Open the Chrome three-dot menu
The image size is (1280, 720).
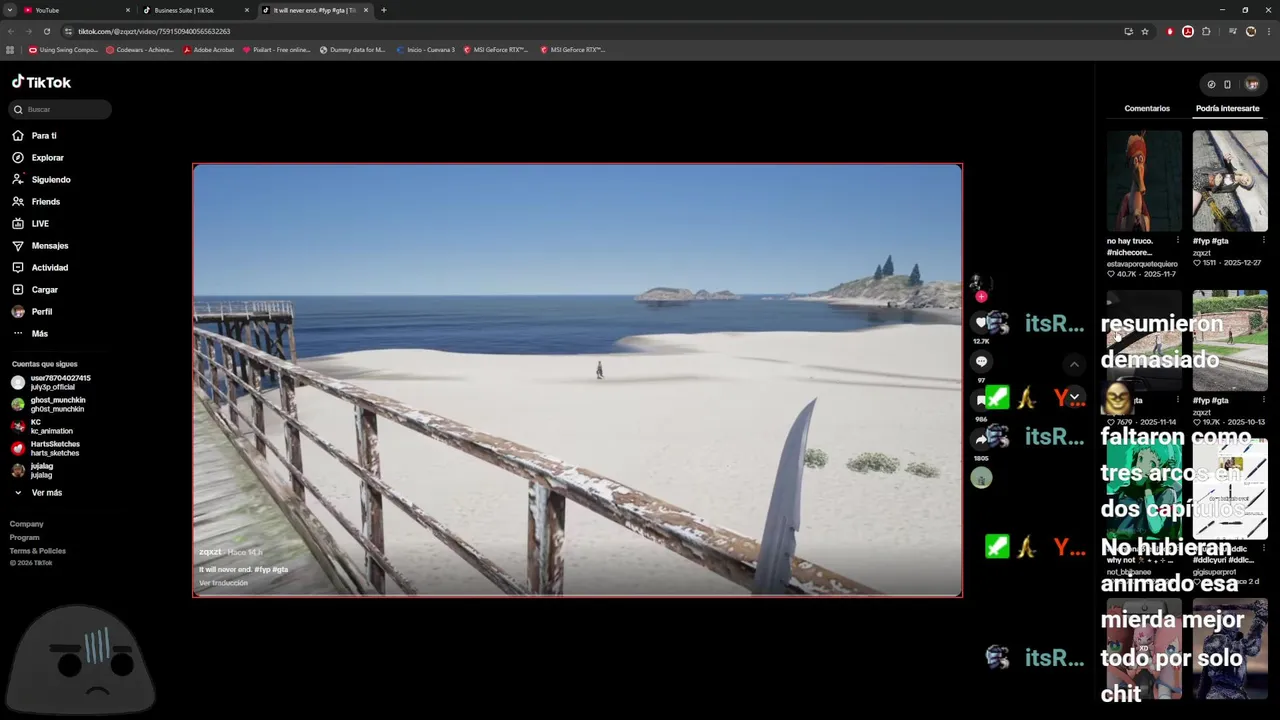pyautogui.click(x=1269, y=31)
